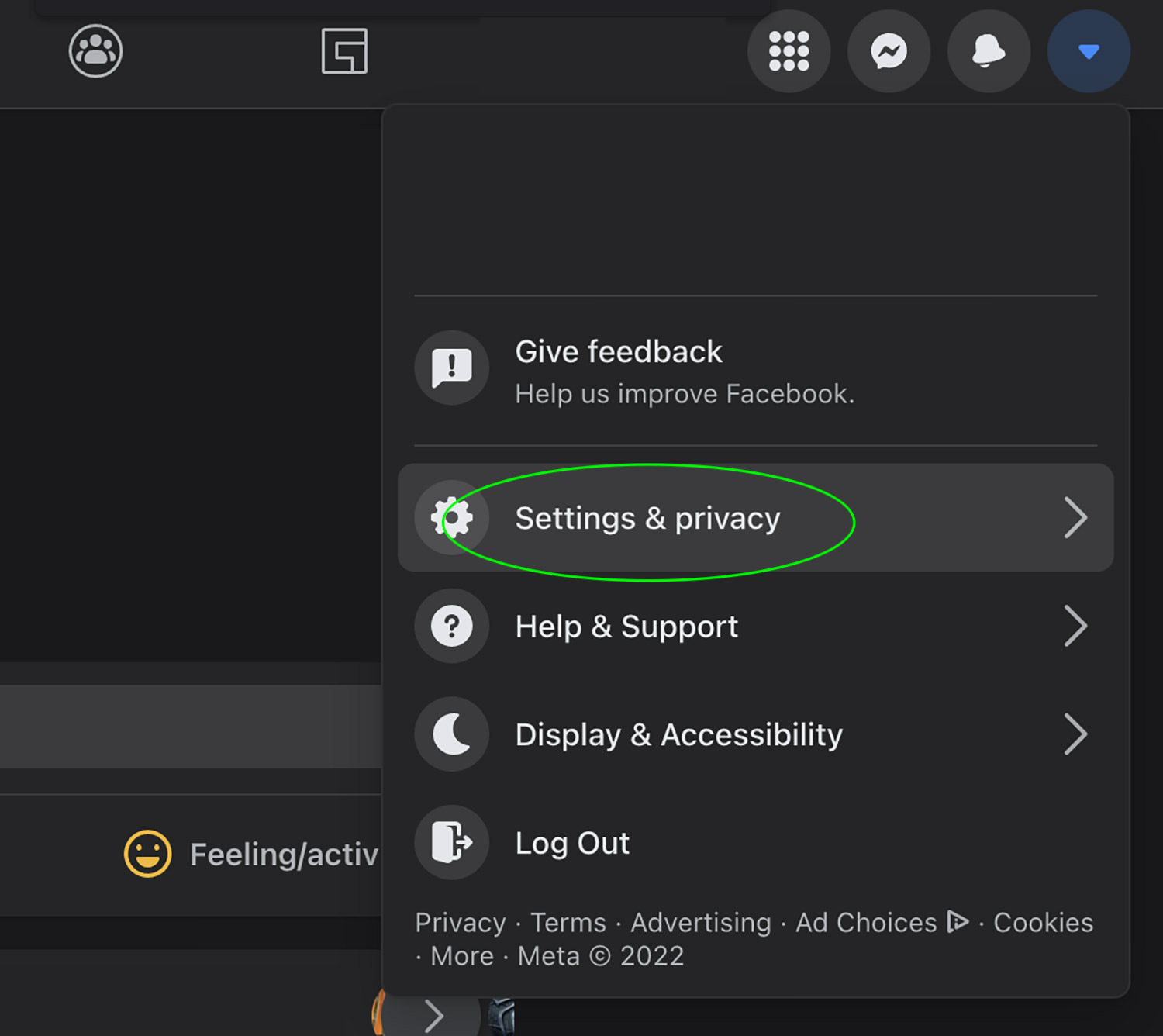Screen dimensions: 1163x1036
Task: Open the Messenger chat icon
Action: click(889, 51)
